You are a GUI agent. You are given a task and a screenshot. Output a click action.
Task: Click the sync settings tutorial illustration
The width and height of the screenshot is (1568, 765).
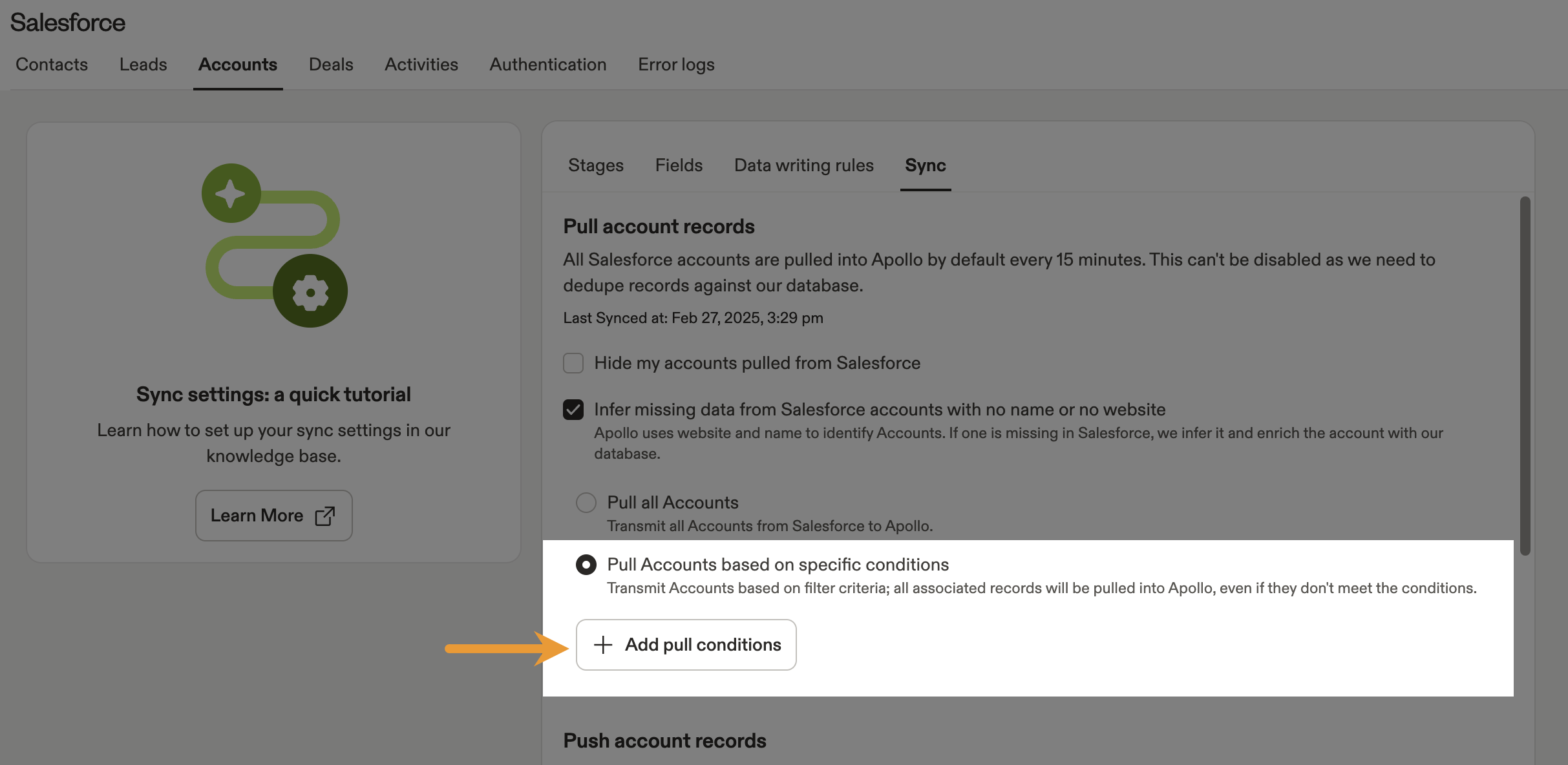click(x=275, y=246)
